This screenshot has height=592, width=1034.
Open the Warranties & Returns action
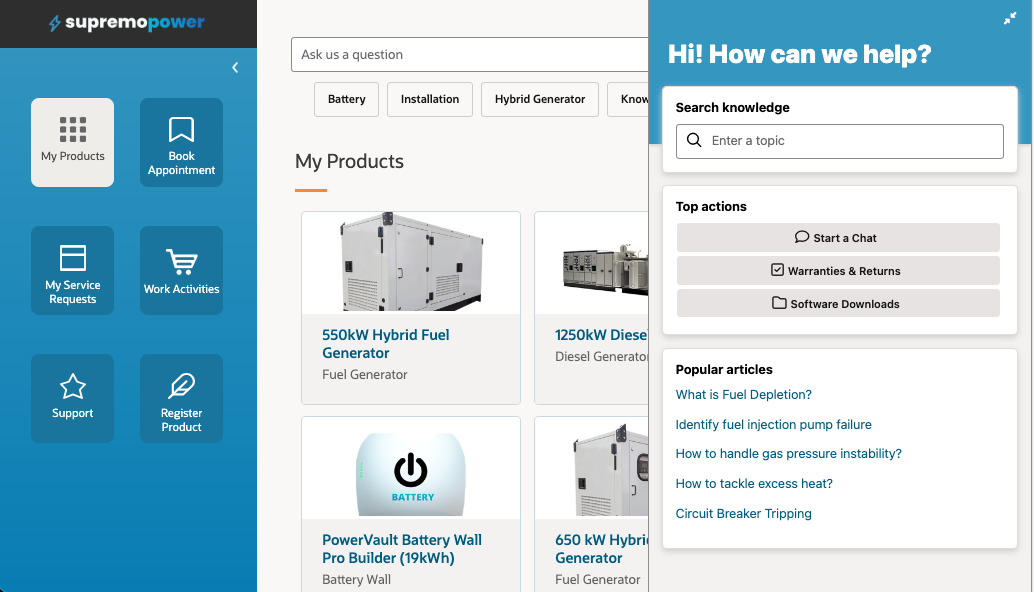pyautogui.click(x=838, y=270)
